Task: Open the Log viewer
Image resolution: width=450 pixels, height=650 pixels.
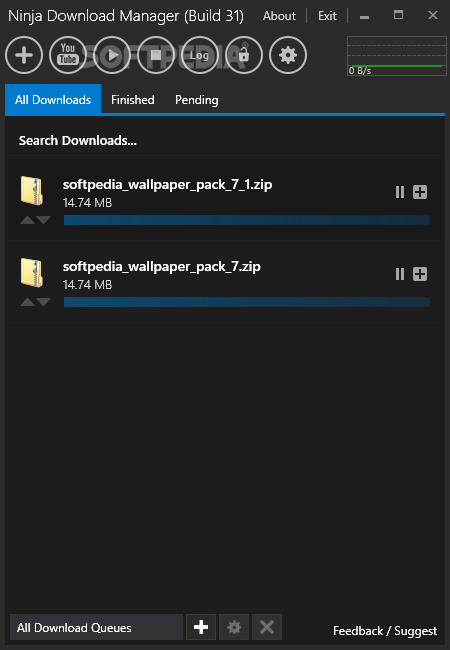Action: pos(200,55)
